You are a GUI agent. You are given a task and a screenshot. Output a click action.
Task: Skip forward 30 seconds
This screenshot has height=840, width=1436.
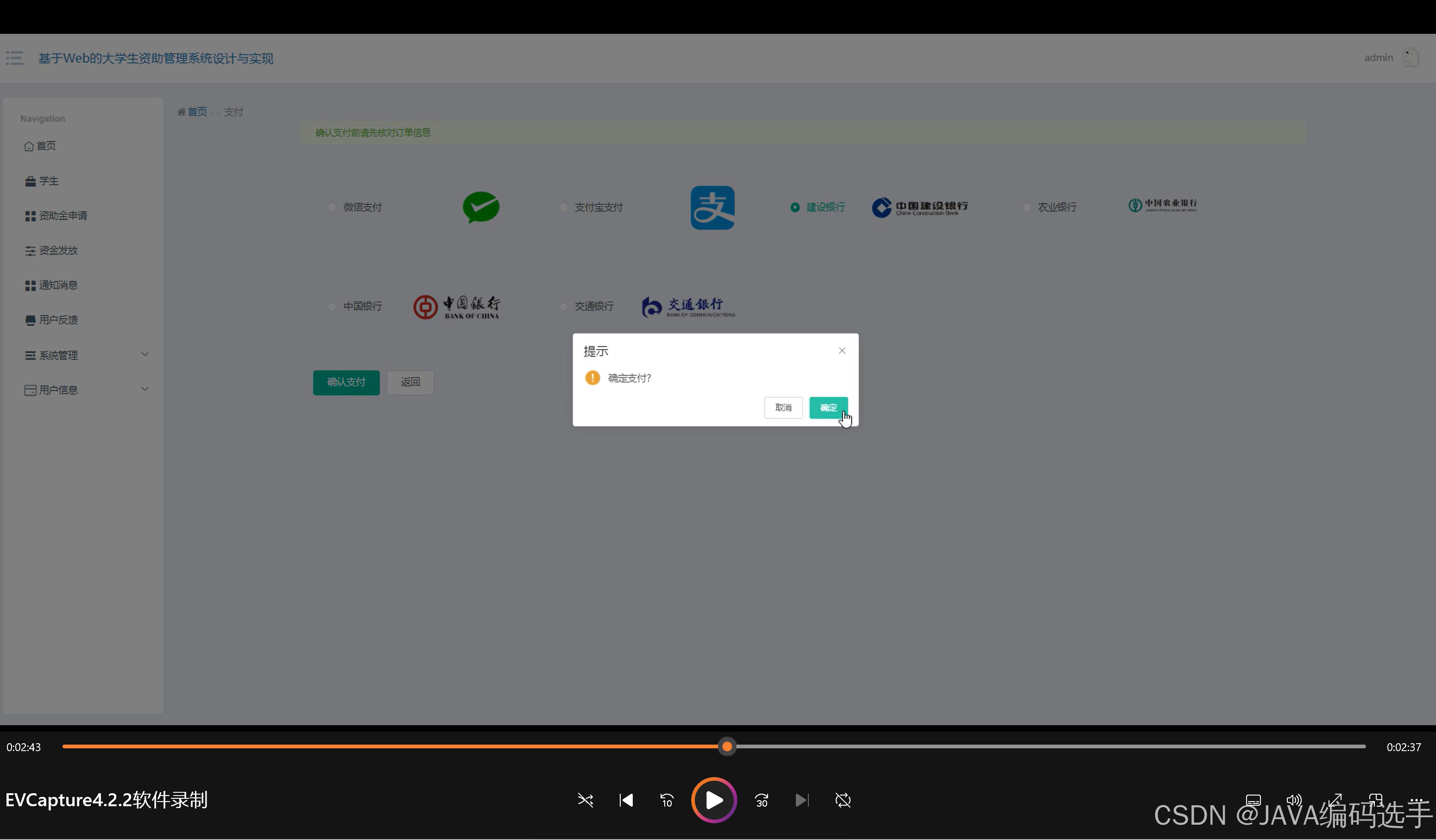[761, 800]
